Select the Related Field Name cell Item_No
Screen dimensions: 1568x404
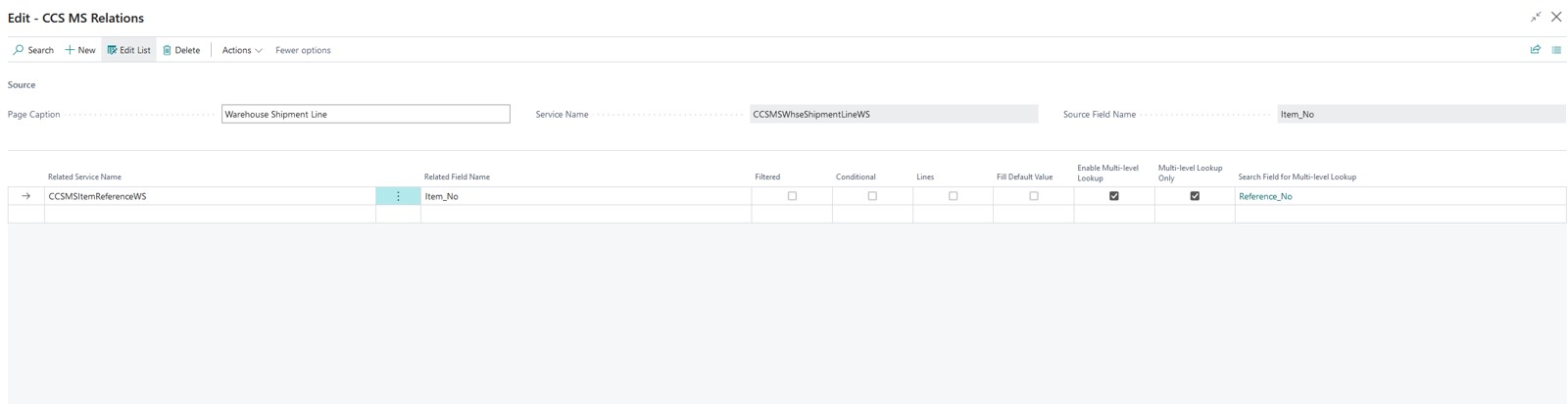tap(585, 196)
